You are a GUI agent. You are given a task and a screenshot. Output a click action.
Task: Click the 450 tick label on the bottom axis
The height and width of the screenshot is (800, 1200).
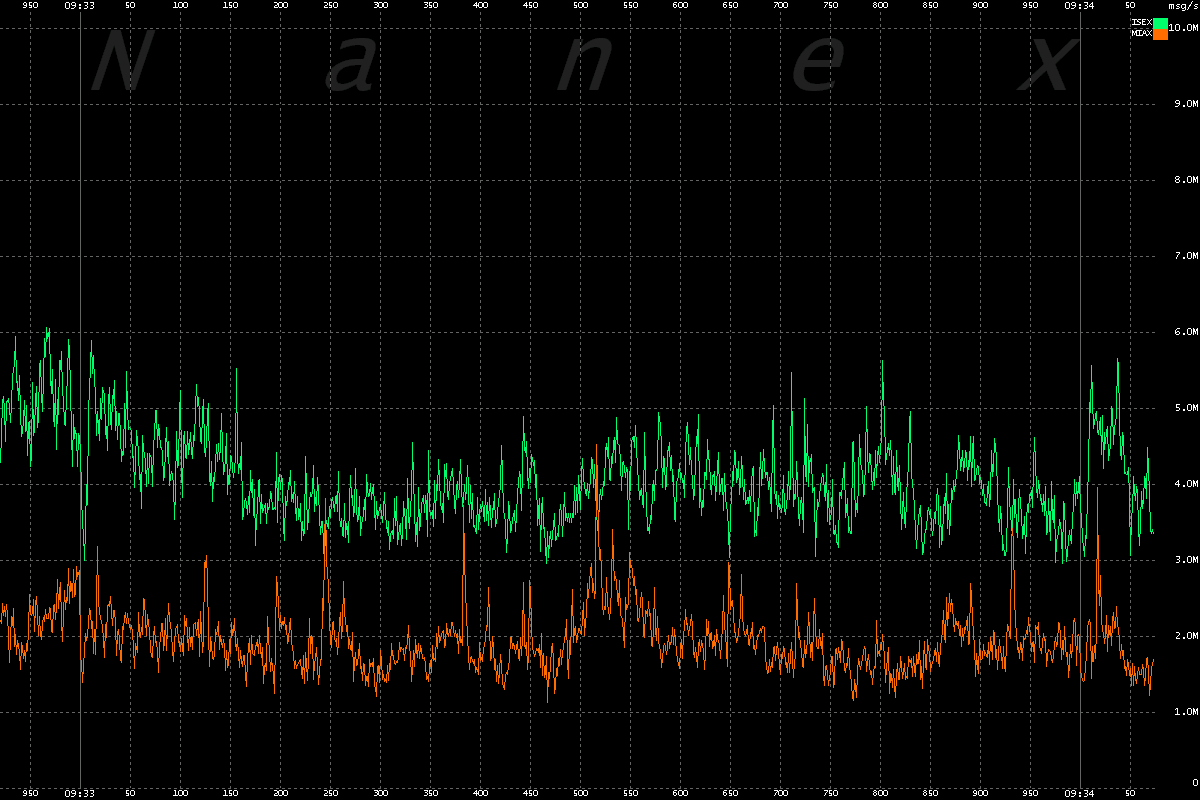[x=530, y=793]
